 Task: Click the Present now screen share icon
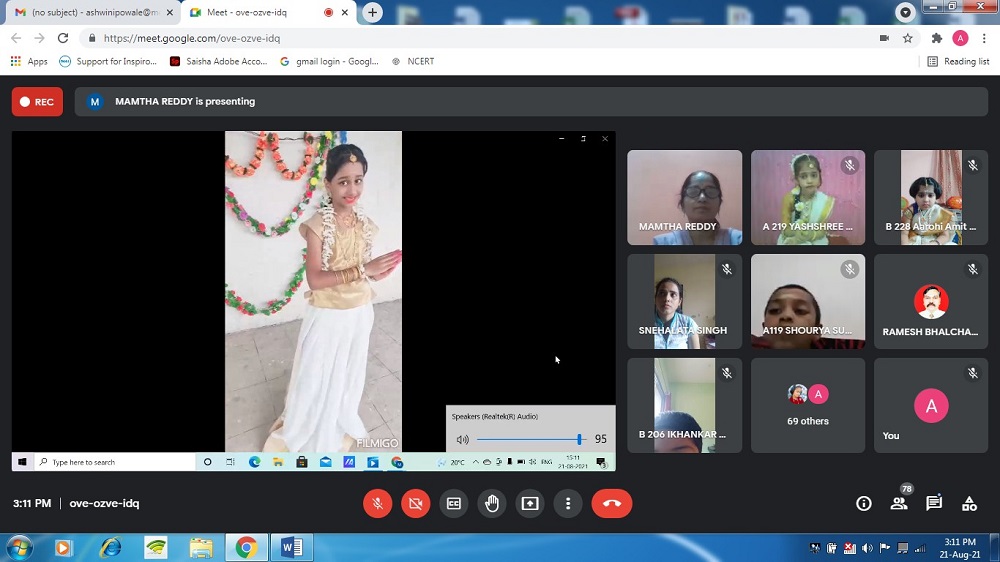coord(530,504)
